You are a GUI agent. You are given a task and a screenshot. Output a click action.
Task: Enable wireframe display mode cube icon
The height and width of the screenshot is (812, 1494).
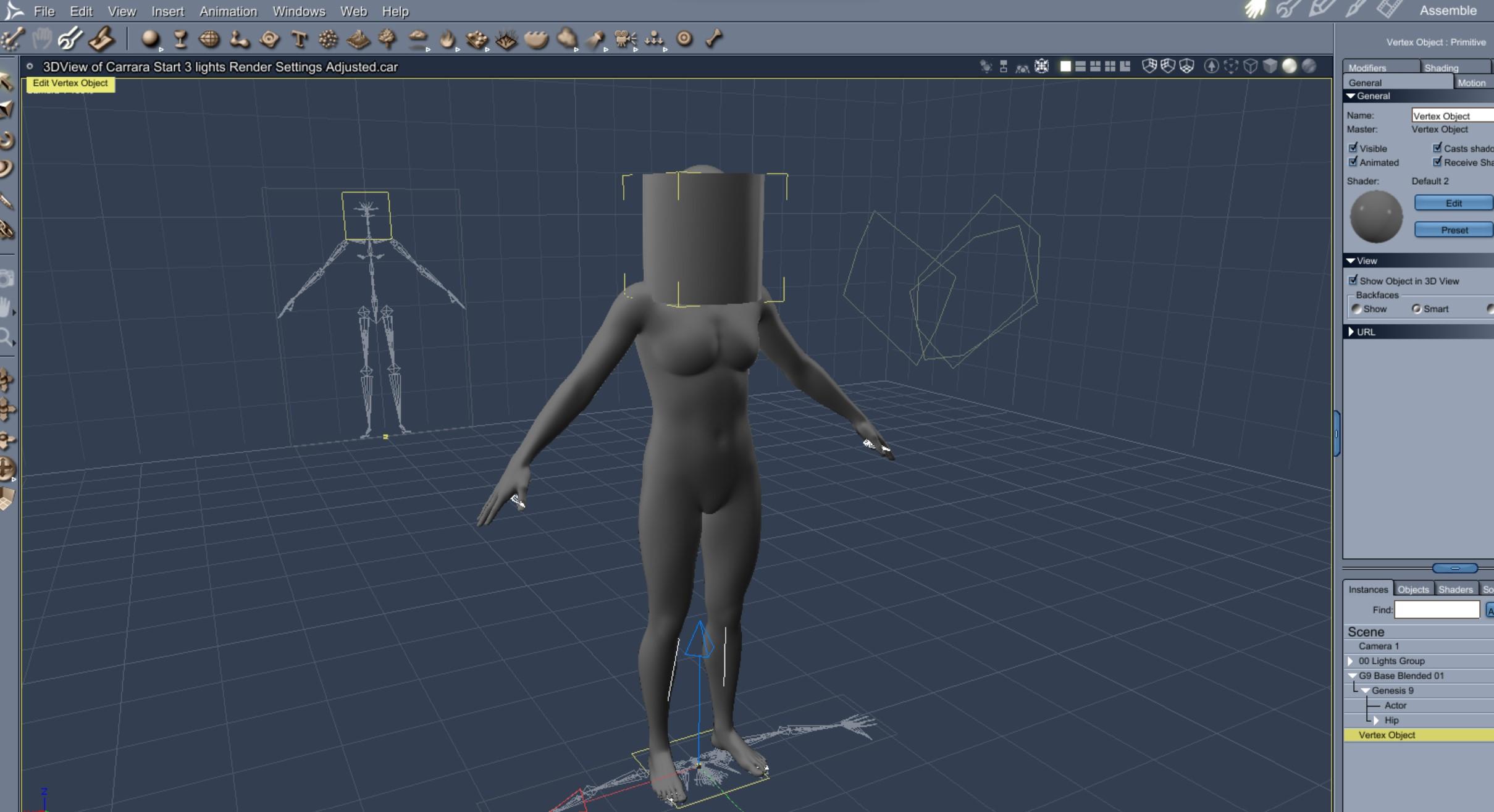coord(1250,66)
